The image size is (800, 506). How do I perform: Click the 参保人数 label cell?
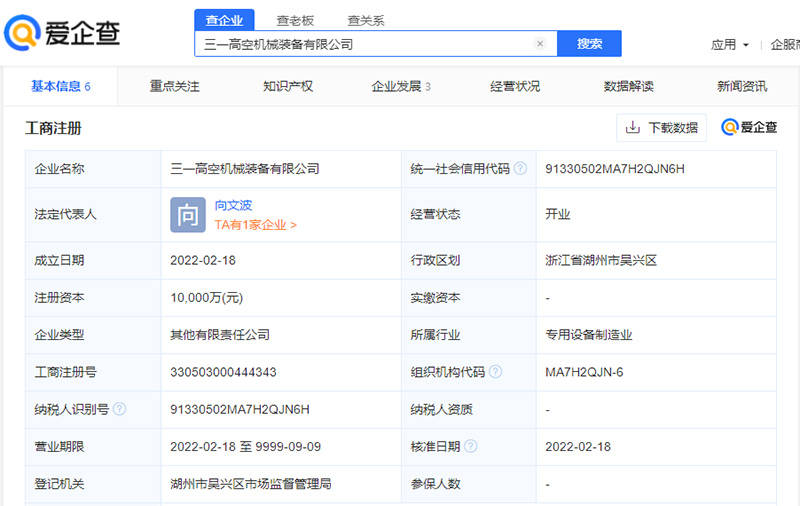[x=469, y=484]
